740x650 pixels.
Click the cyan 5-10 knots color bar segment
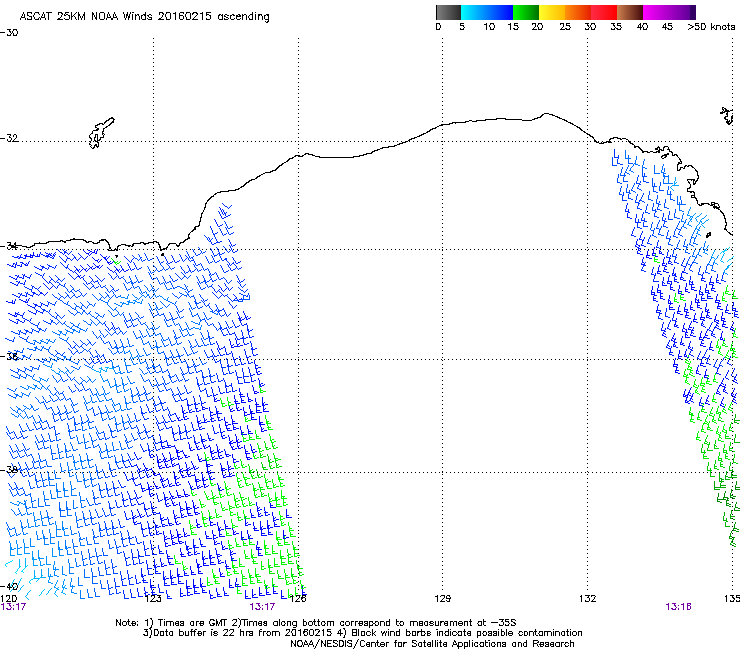pos(474,12)
